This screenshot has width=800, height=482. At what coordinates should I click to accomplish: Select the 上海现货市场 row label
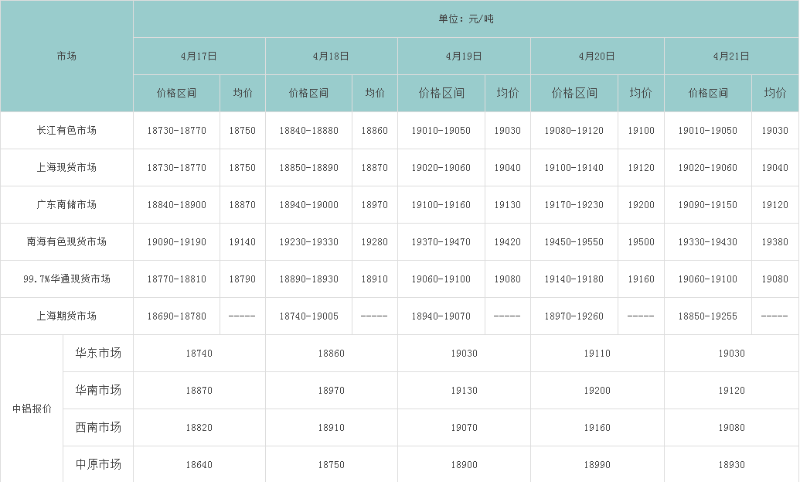click(67, 167)
